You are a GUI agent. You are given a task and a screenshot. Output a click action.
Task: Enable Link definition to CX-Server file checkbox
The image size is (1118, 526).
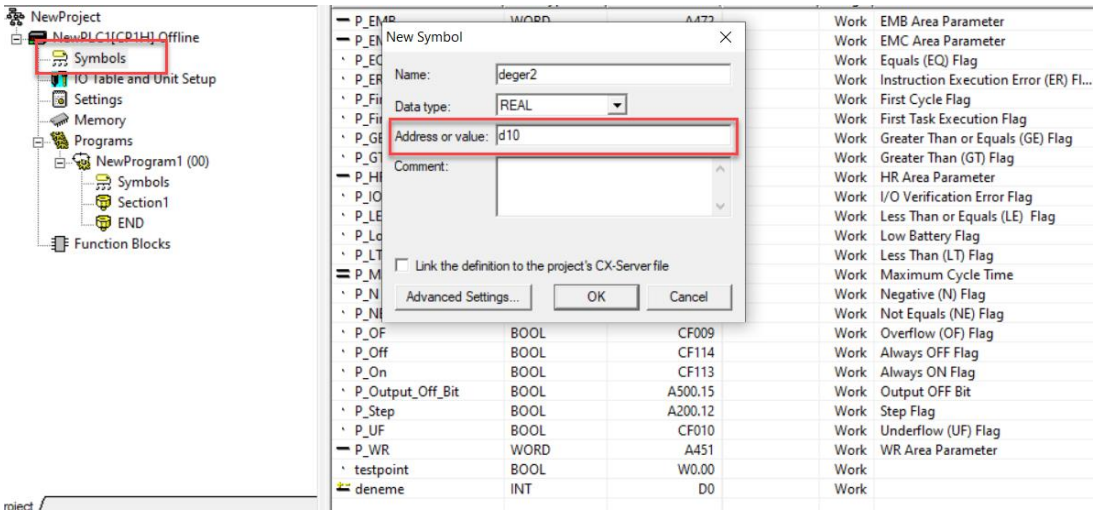point(402,266)
